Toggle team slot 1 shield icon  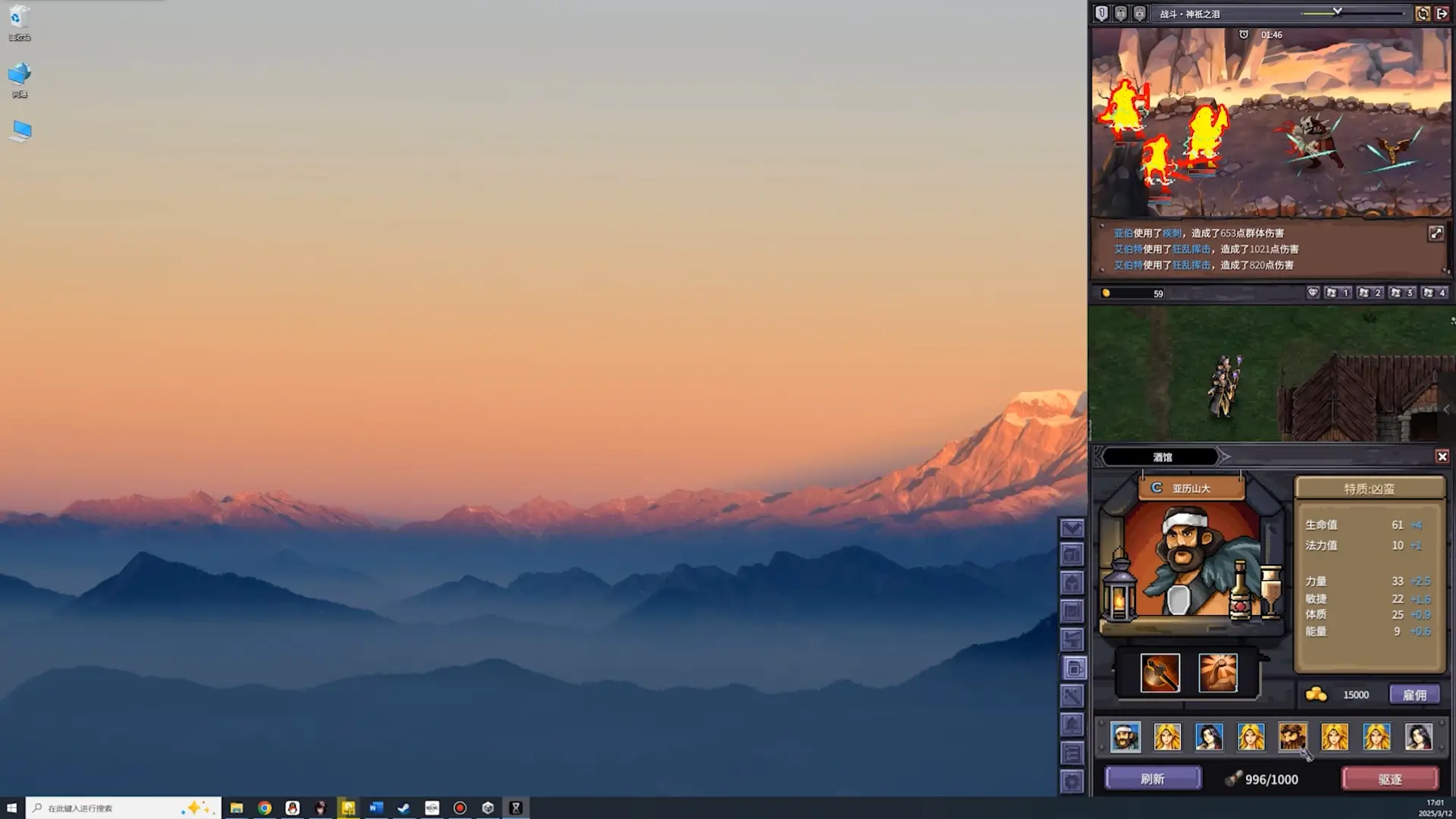pos(1102,14)
